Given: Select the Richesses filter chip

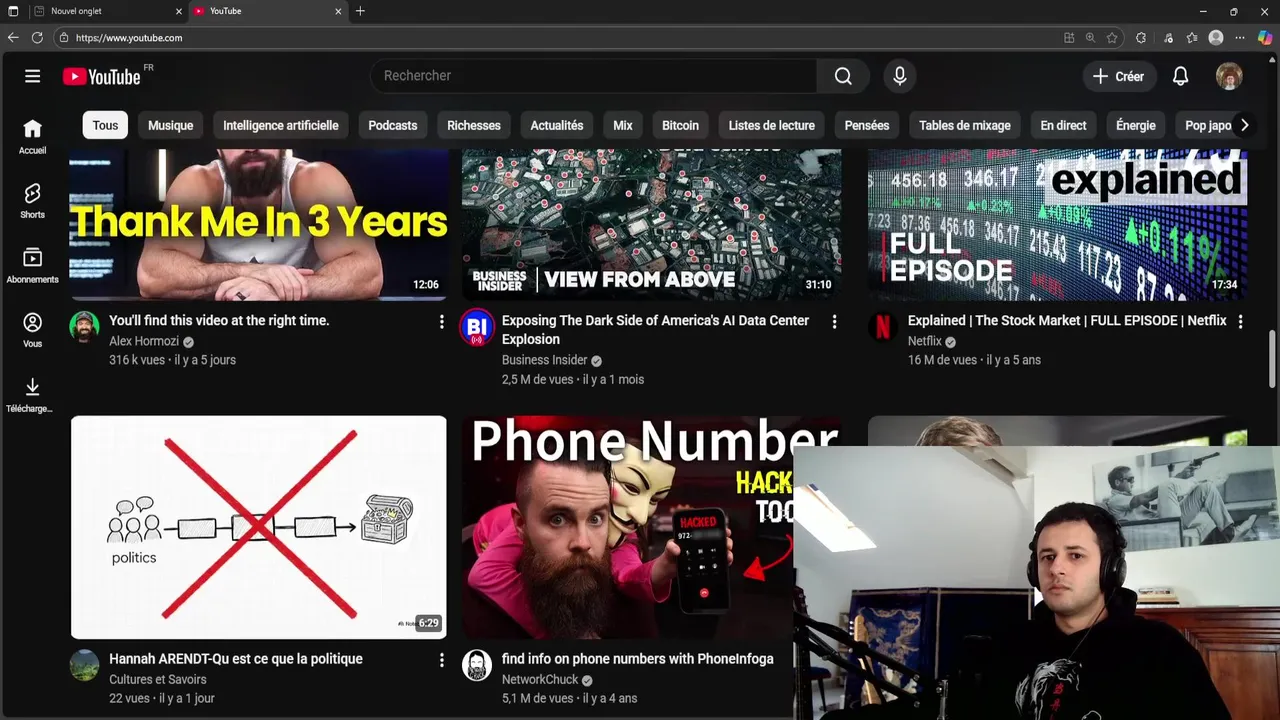Looking at the screenshot, I should (474, 125).
